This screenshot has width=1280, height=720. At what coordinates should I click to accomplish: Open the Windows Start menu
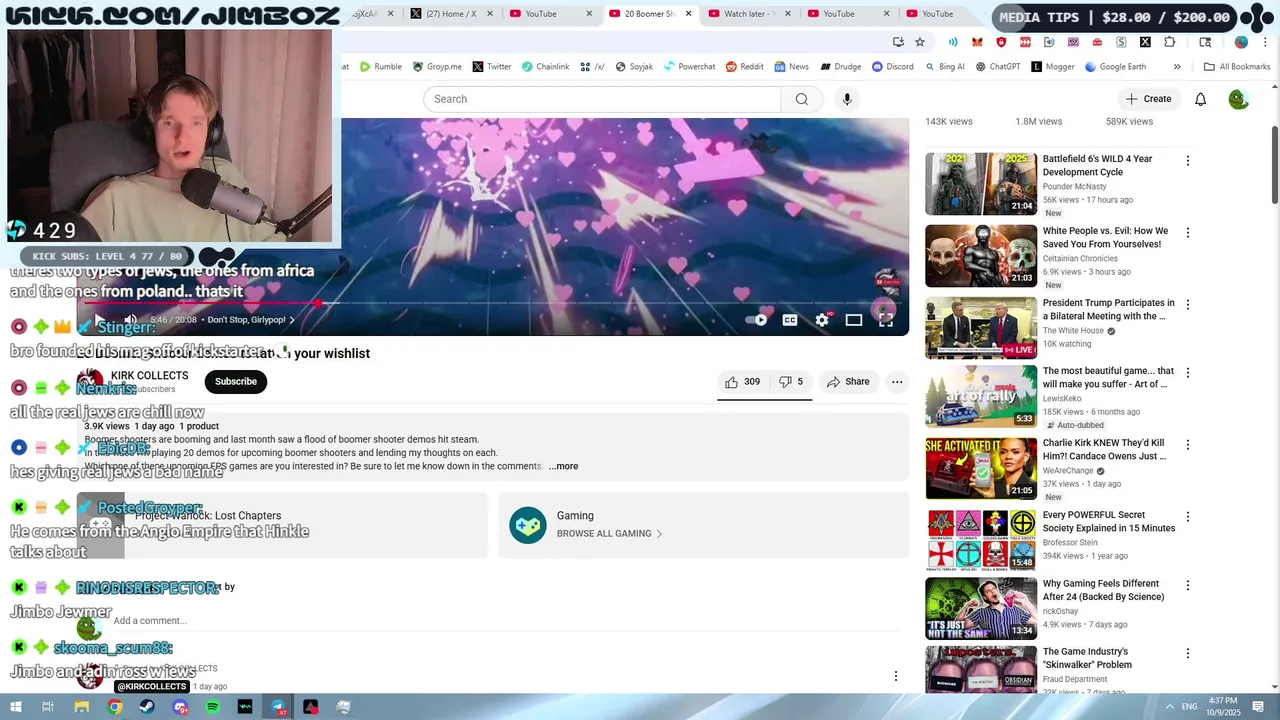[x=15, y=707]
